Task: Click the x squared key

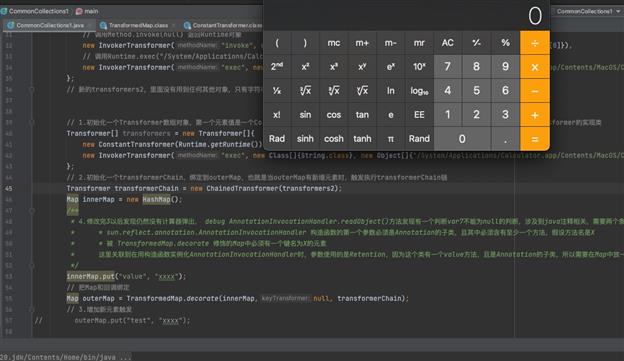Action: coord(305,66)
